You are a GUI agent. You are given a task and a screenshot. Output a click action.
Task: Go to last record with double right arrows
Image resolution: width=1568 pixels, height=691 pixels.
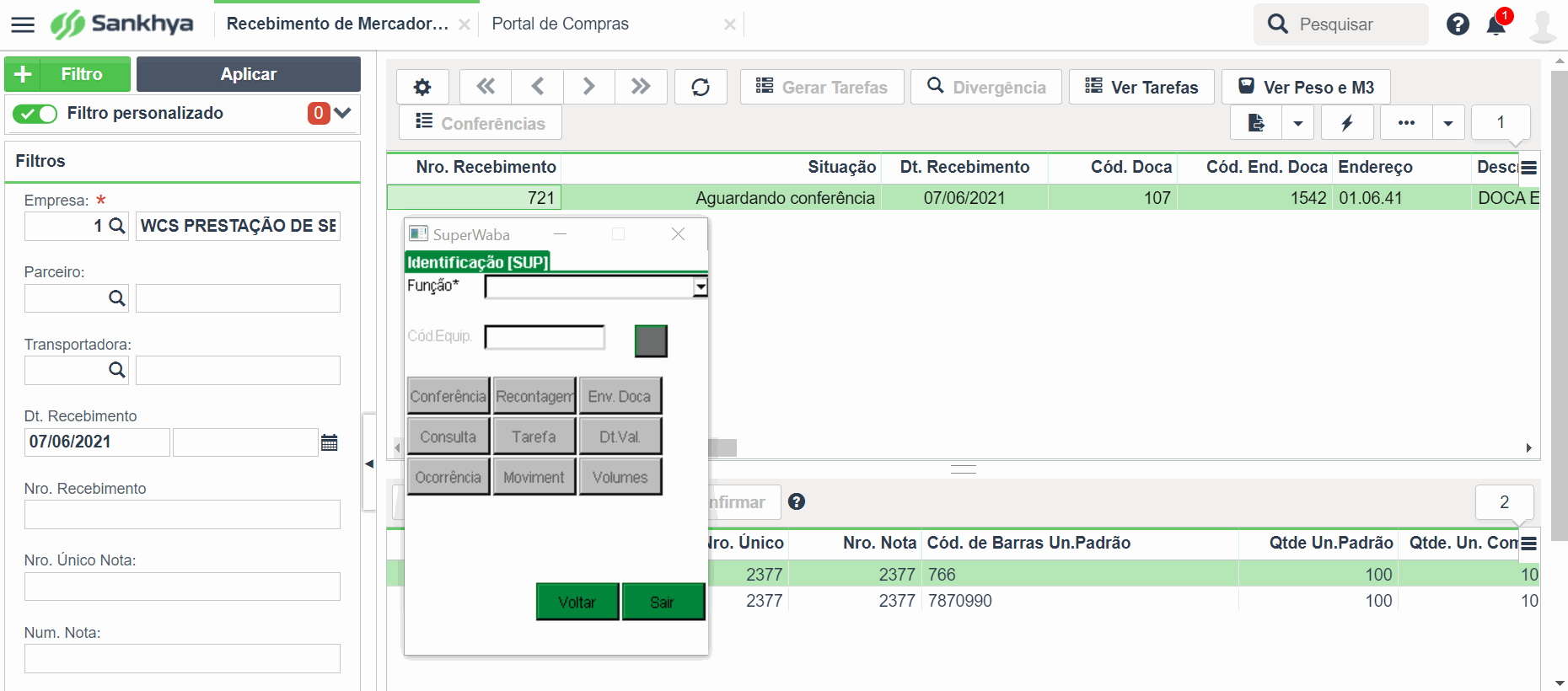point(641,87)
